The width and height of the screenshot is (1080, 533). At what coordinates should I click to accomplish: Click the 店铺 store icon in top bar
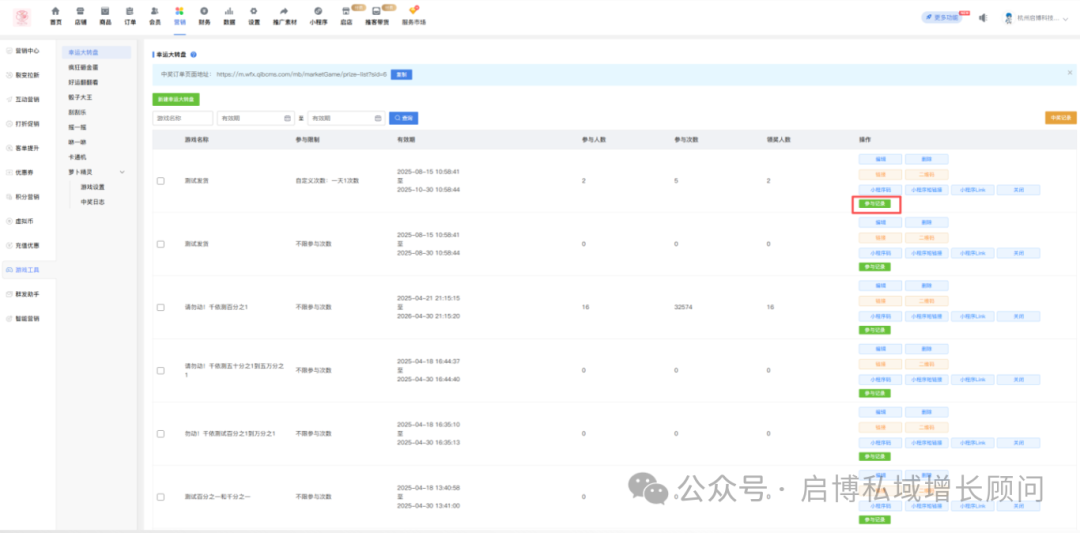coord(80,11)
